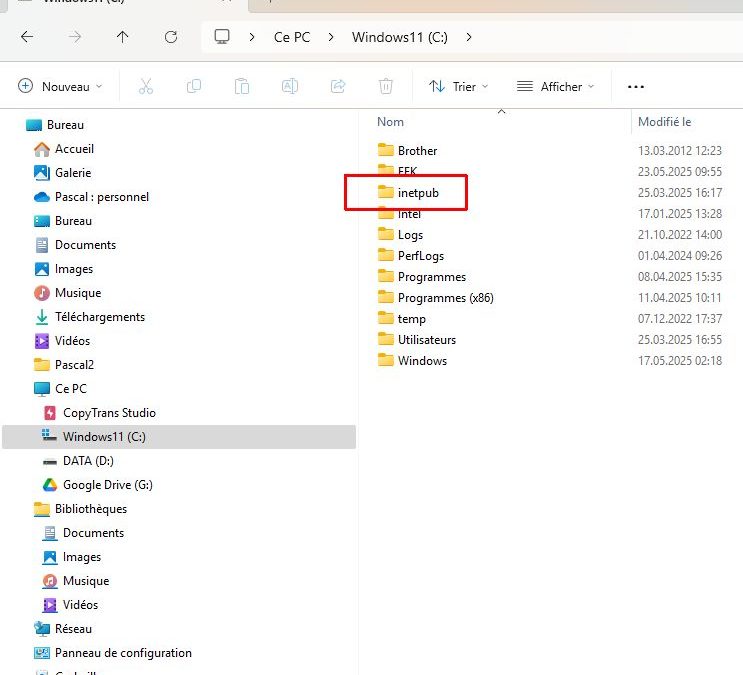
Task: Go back with the left arrow
Action: coord(27,36)
